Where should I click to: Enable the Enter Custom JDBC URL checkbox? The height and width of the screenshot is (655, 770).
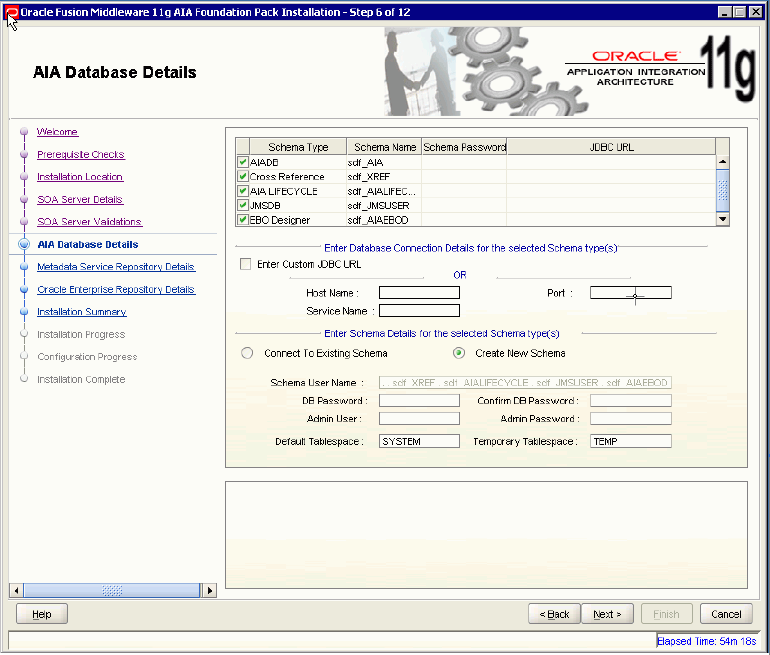coord(245,264)
